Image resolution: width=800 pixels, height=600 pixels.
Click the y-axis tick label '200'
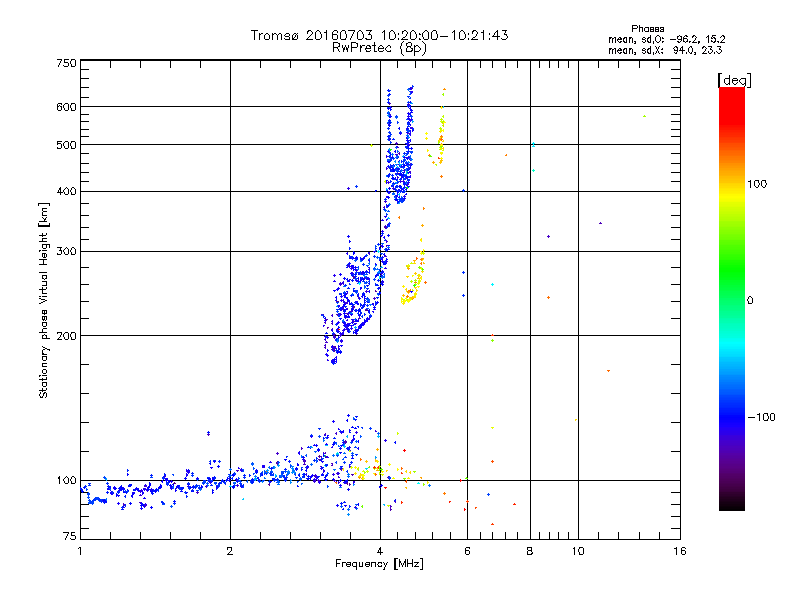pyautogui.click(x=66, y=336)
